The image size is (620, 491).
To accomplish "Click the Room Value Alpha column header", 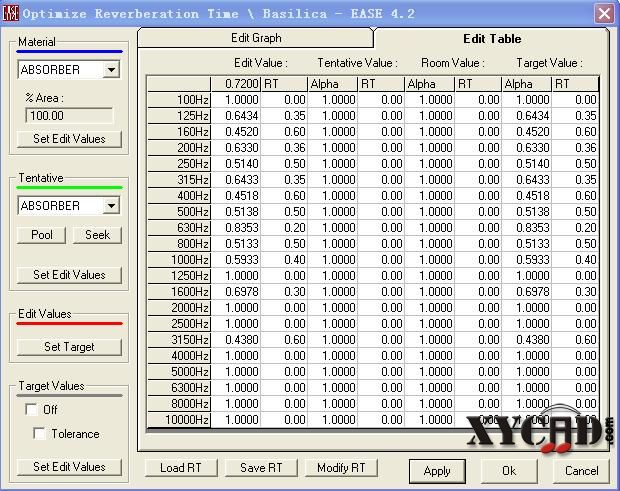I will pyautogui.click(x=429, y=84).
